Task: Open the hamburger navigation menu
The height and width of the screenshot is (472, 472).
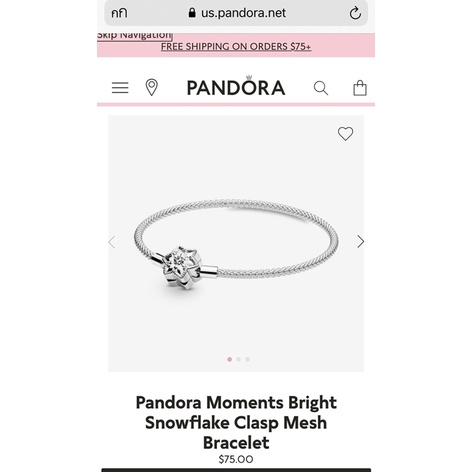Action: tap(120, 88)
